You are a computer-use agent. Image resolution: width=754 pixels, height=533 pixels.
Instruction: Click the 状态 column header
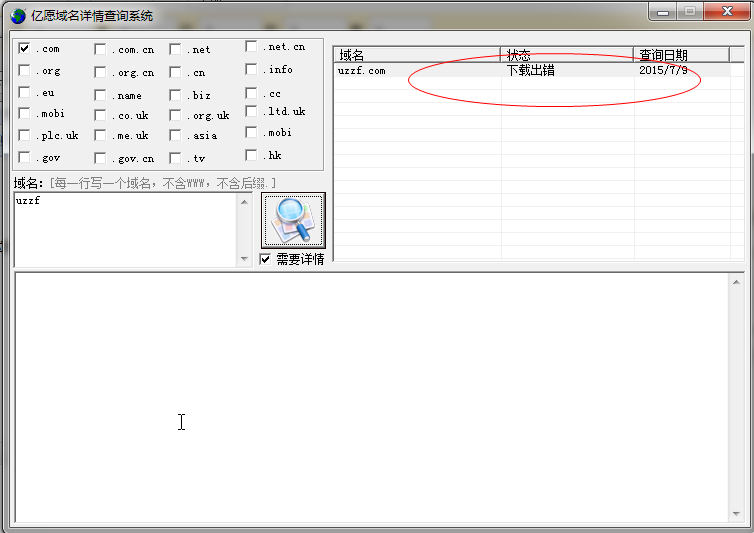pyautogui.click(x=567, y=55)
